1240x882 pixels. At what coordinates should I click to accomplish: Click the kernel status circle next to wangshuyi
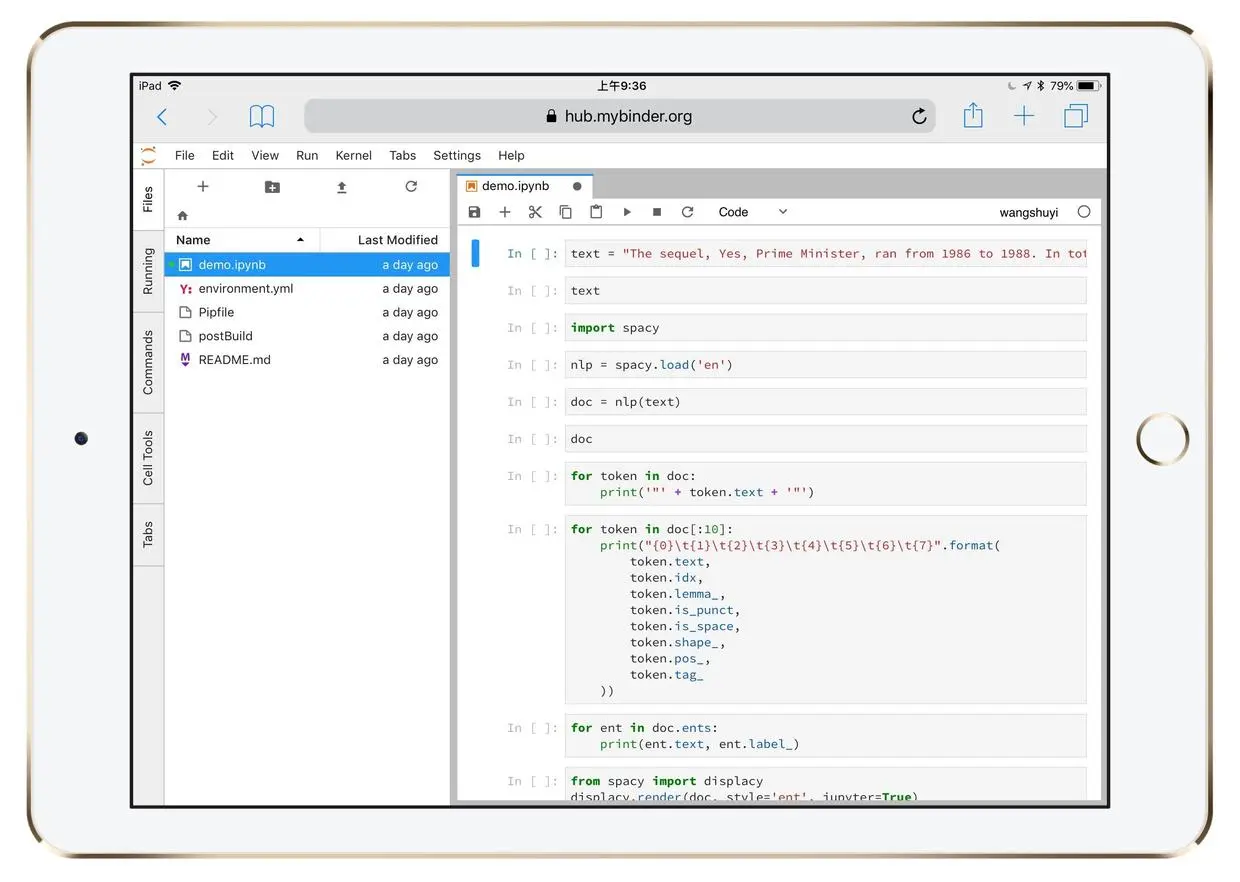tap(1084, 212)
